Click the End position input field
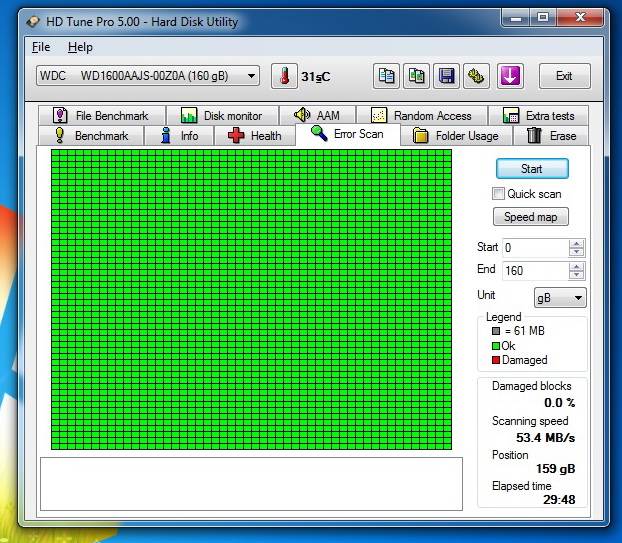The width and height of the screenshot is (622, 543). pos(536,271)
